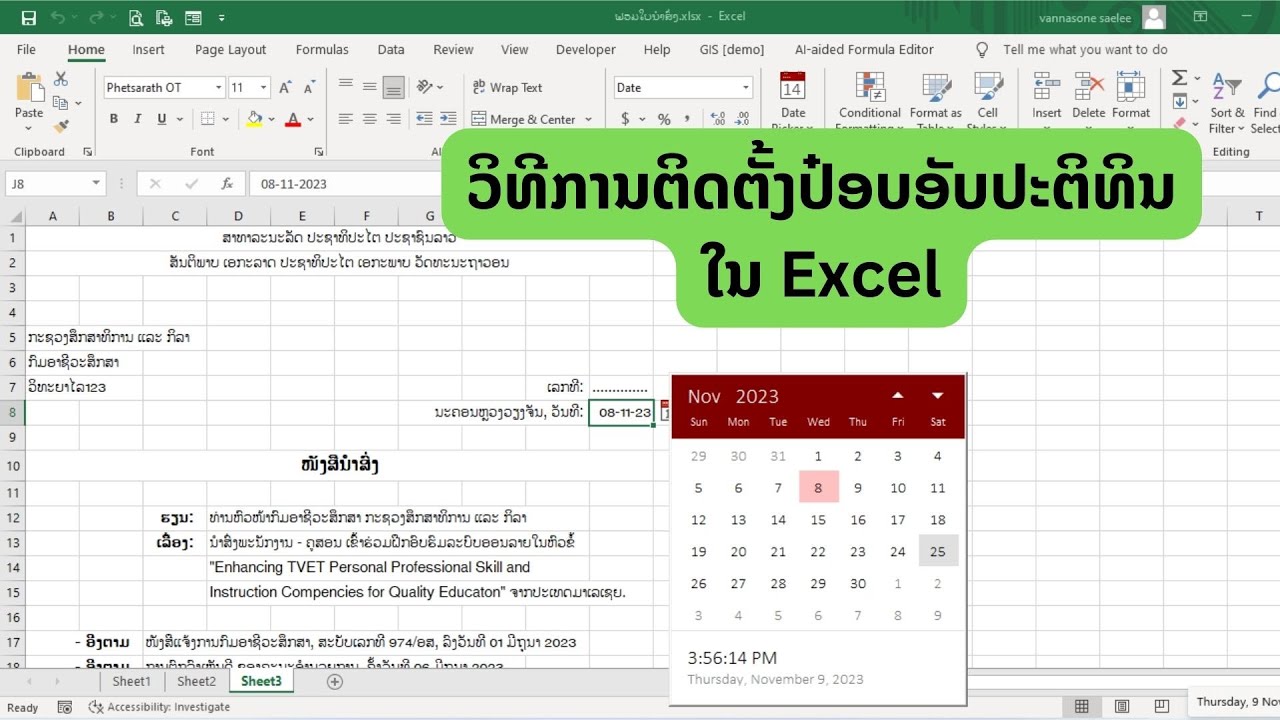Open Print Preview from Quick Access Toolbar
The height and width of the screenshot is (720, 1280).
(136, 17)
